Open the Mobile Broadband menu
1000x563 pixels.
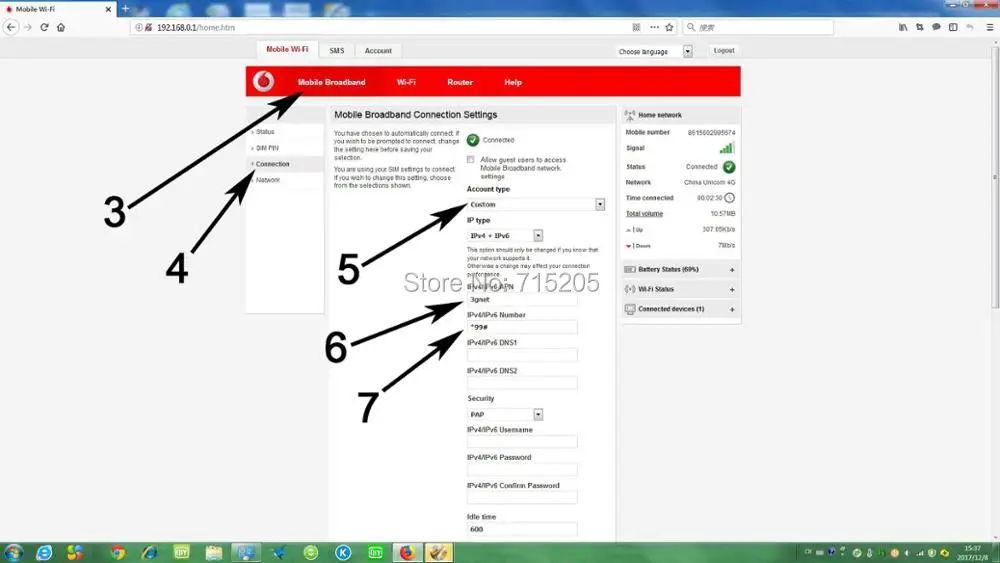332,82
